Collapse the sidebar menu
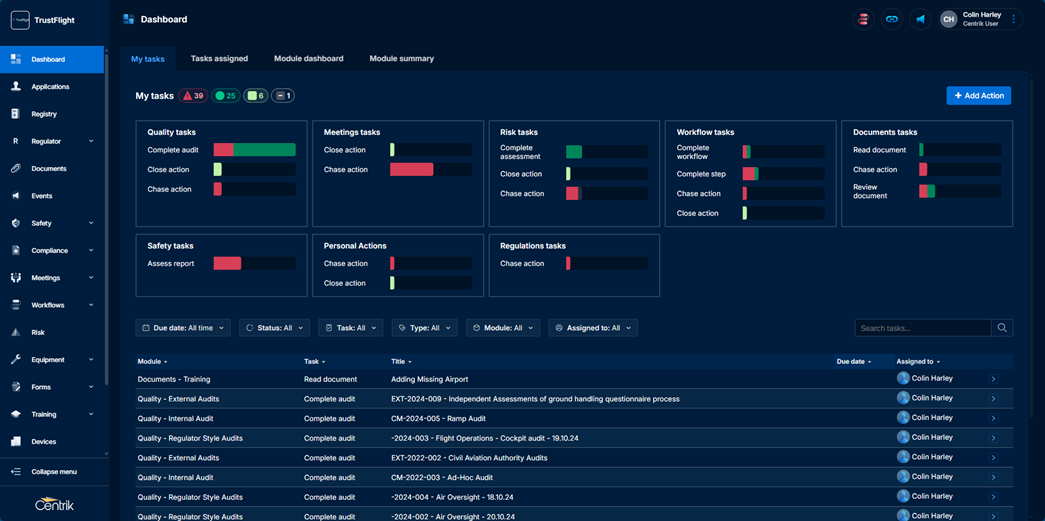 click(53, 472)
